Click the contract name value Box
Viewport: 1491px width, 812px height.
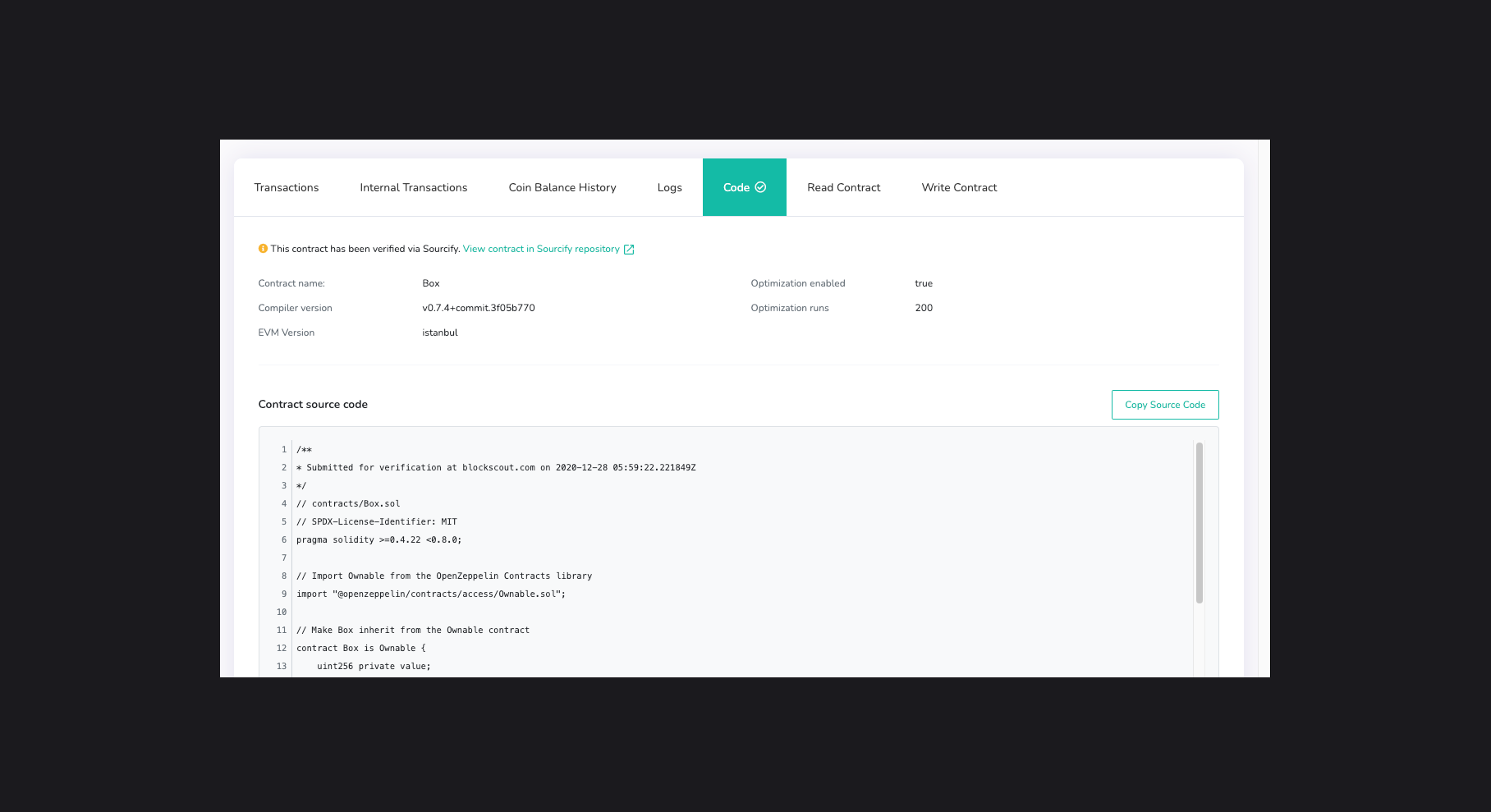[x=431, y=283]
